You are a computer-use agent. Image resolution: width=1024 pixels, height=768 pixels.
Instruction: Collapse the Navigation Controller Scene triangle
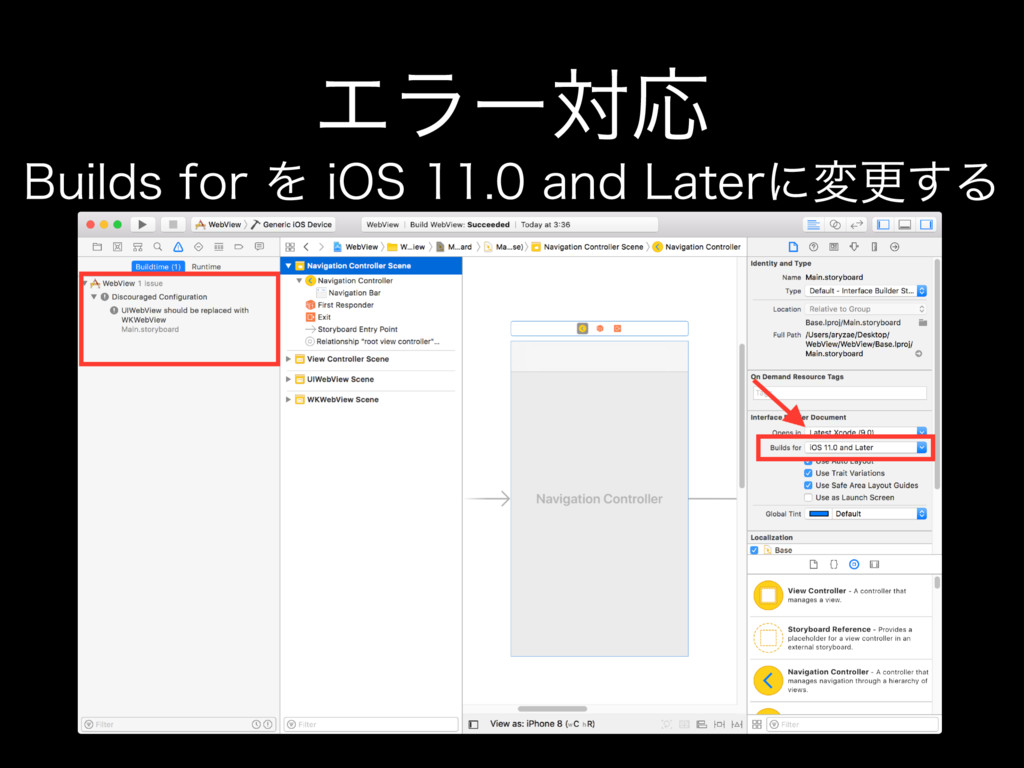point(288,266)
